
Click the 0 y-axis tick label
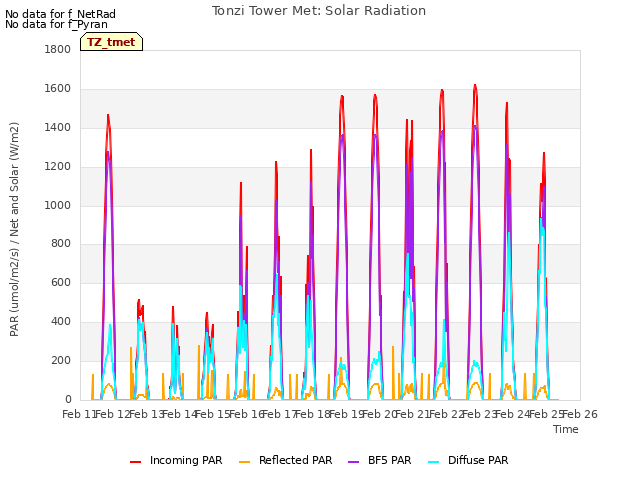tap(68, 400)
